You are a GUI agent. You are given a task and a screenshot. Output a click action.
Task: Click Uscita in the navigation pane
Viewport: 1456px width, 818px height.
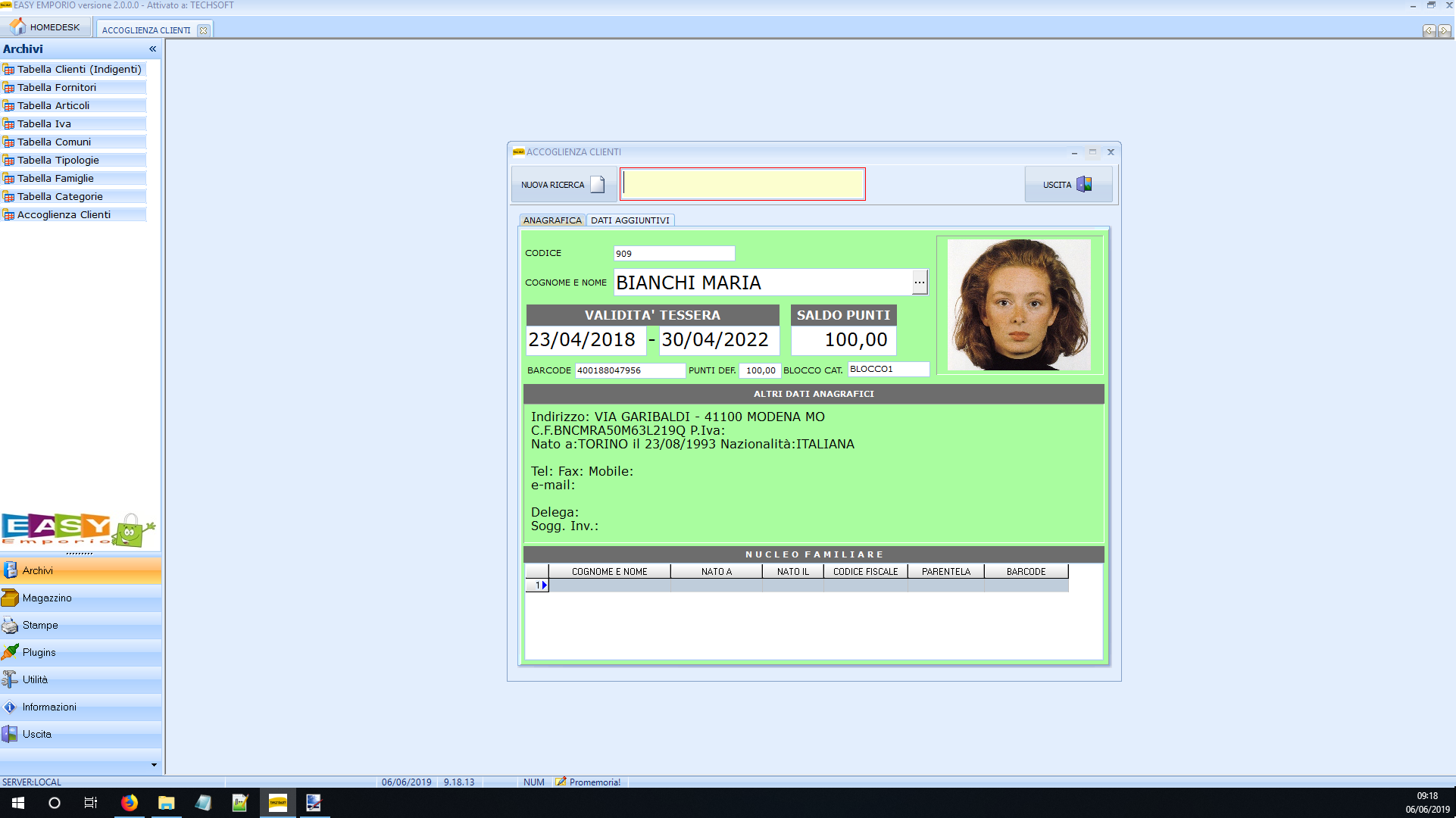tap(80, 734)
